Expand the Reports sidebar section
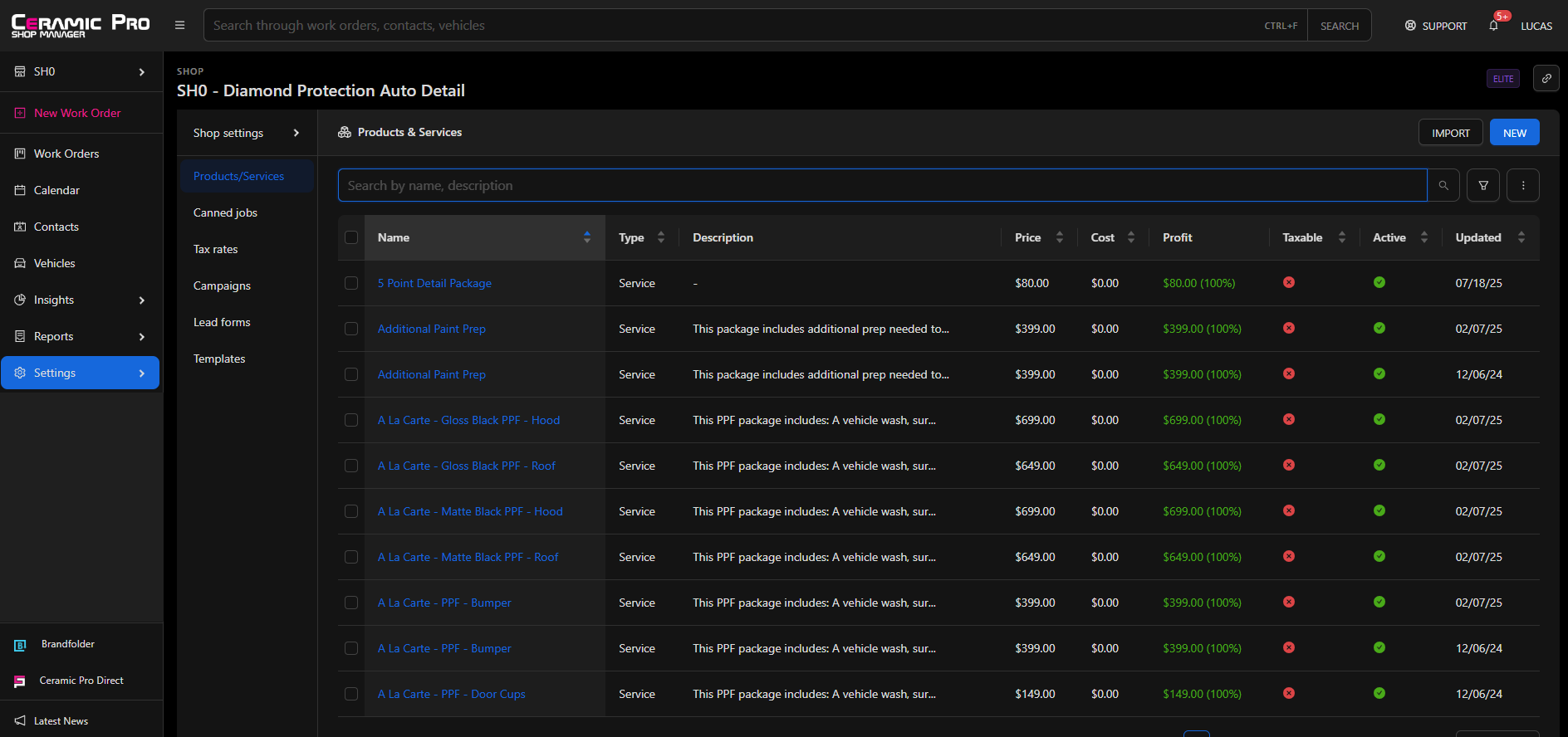Screen dimensions: 1568x737 (141, 337)
